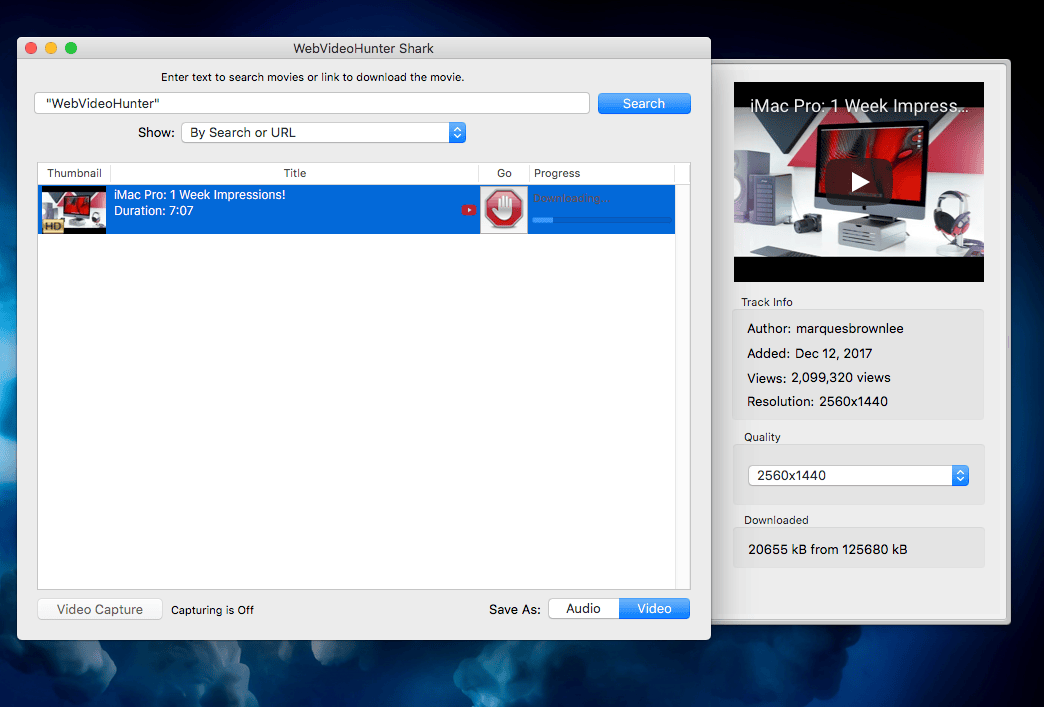This screenshot has width=1044, height=707.
Task: Click the iMac Pro row thumbnail
Action: (x=74, y=210)
